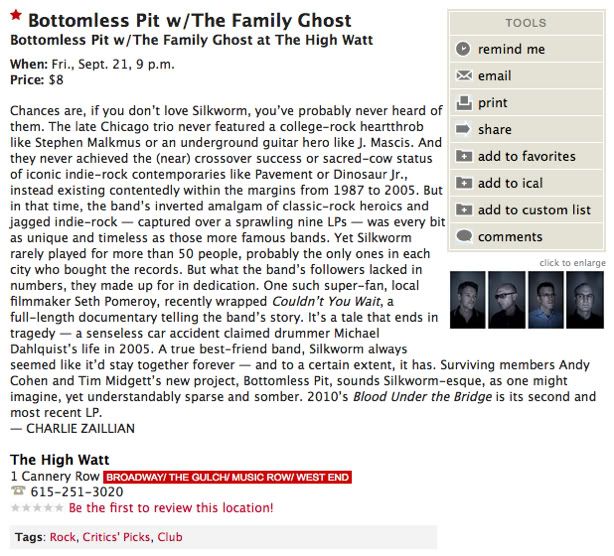
Task: Open the Club tag
Action: [x=170, y=537]
